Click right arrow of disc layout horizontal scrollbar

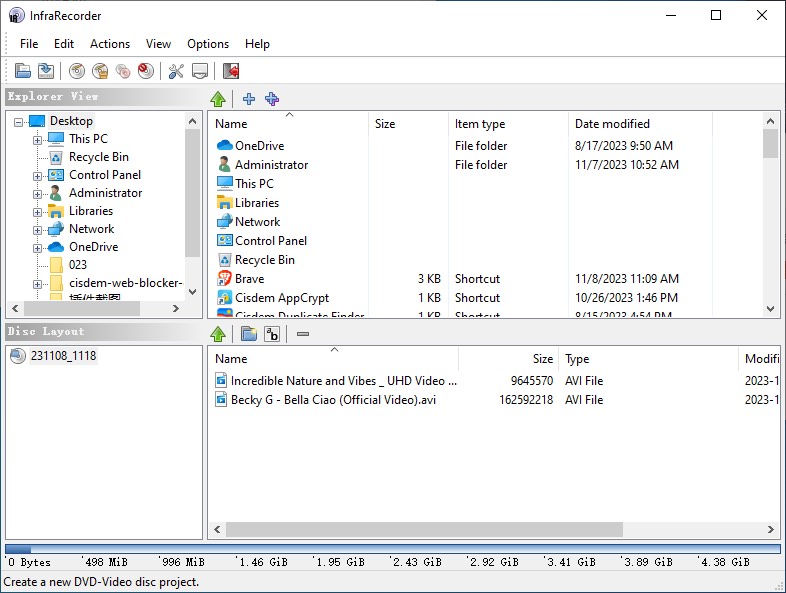[x=770, y=529]
